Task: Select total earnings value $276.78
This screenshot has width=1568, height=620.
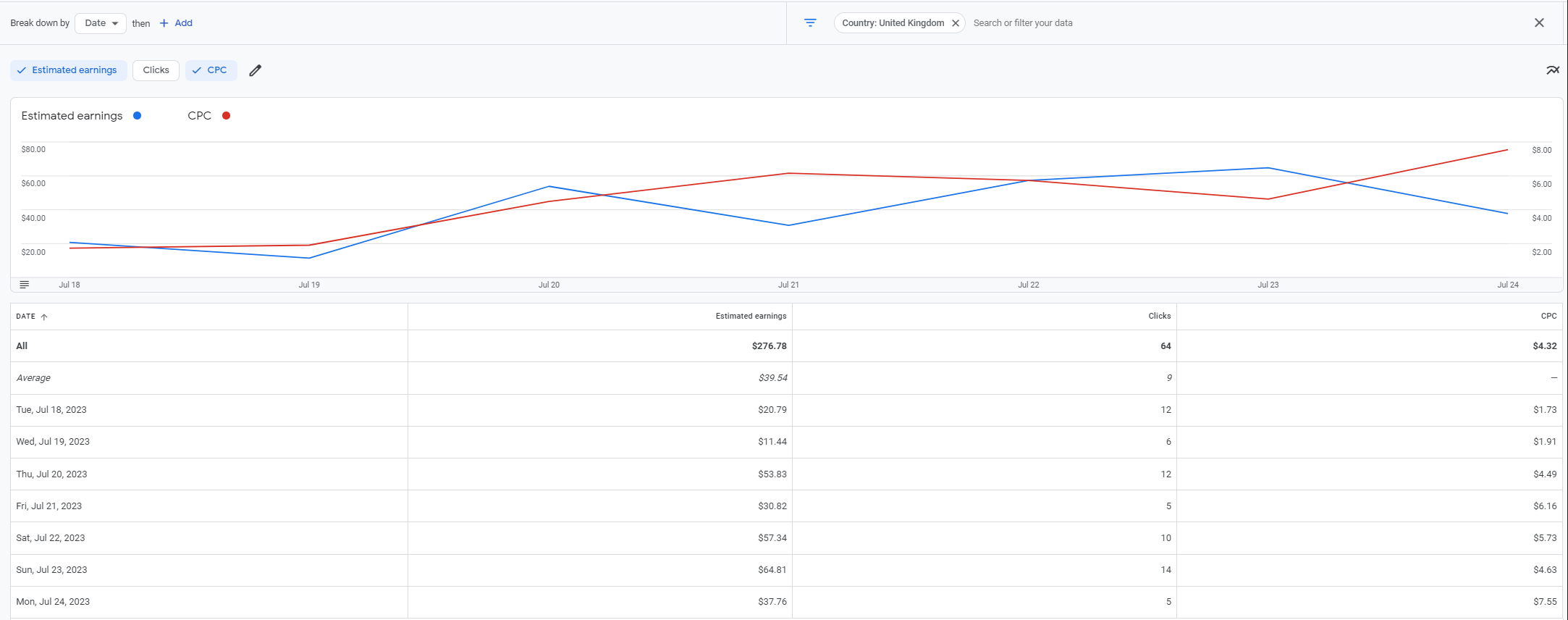Action: (x=769, y=346)
